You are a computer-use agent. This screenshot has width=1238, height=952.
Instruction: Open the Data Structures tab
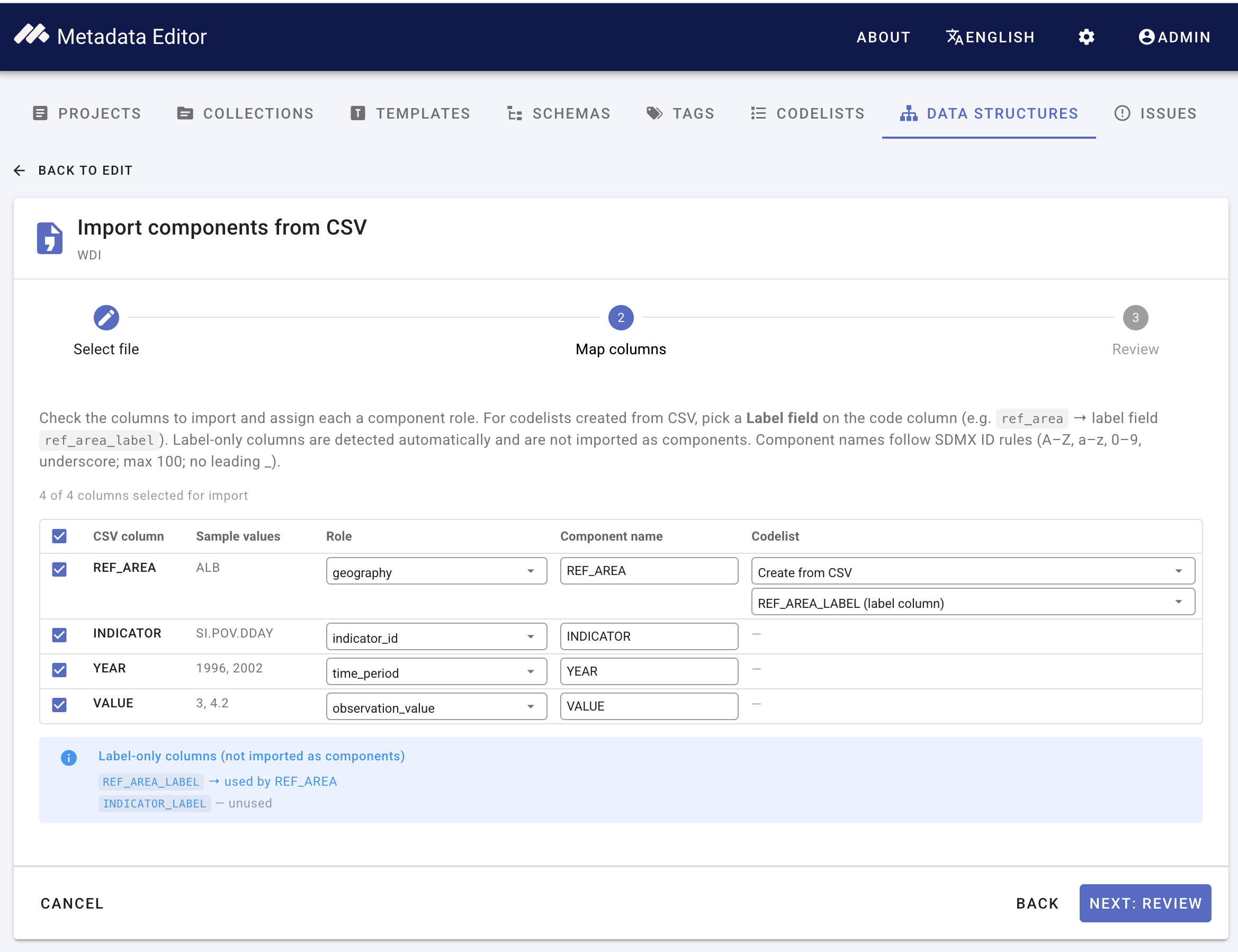[989, 113]
